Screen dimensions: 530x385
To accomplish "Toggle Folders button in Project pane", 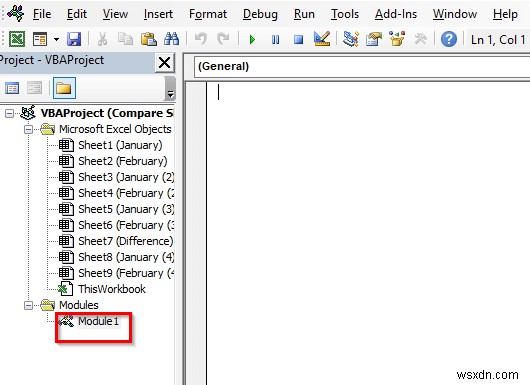I will (x=64, y=88).
